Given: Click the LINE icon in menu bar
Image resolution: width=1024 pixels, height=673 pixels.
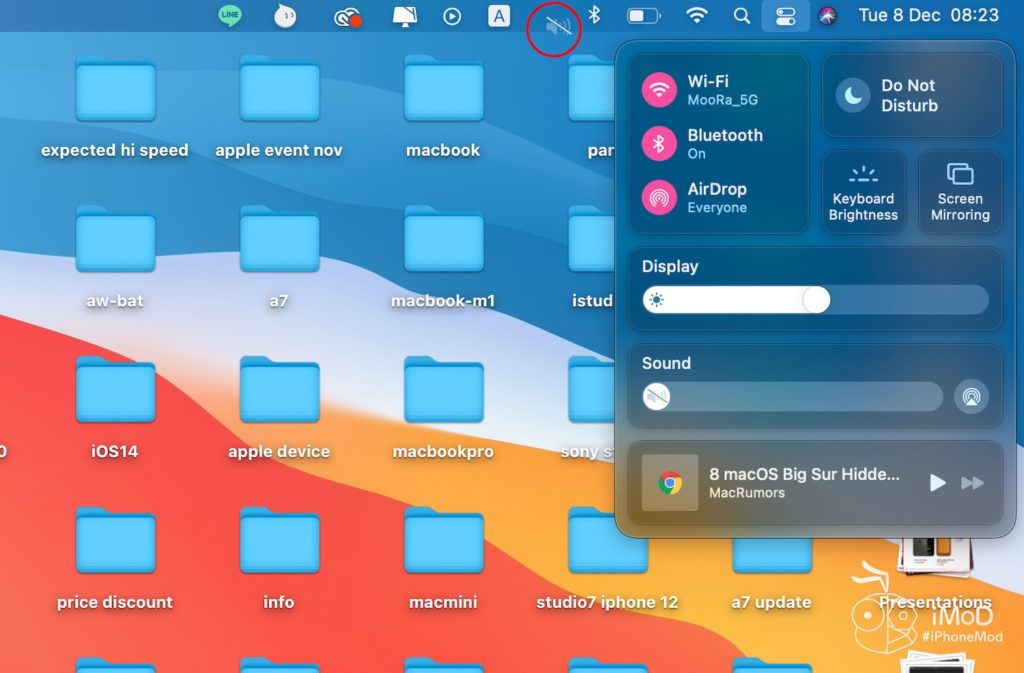Looking at the screenshot, I should click(230, 15).
